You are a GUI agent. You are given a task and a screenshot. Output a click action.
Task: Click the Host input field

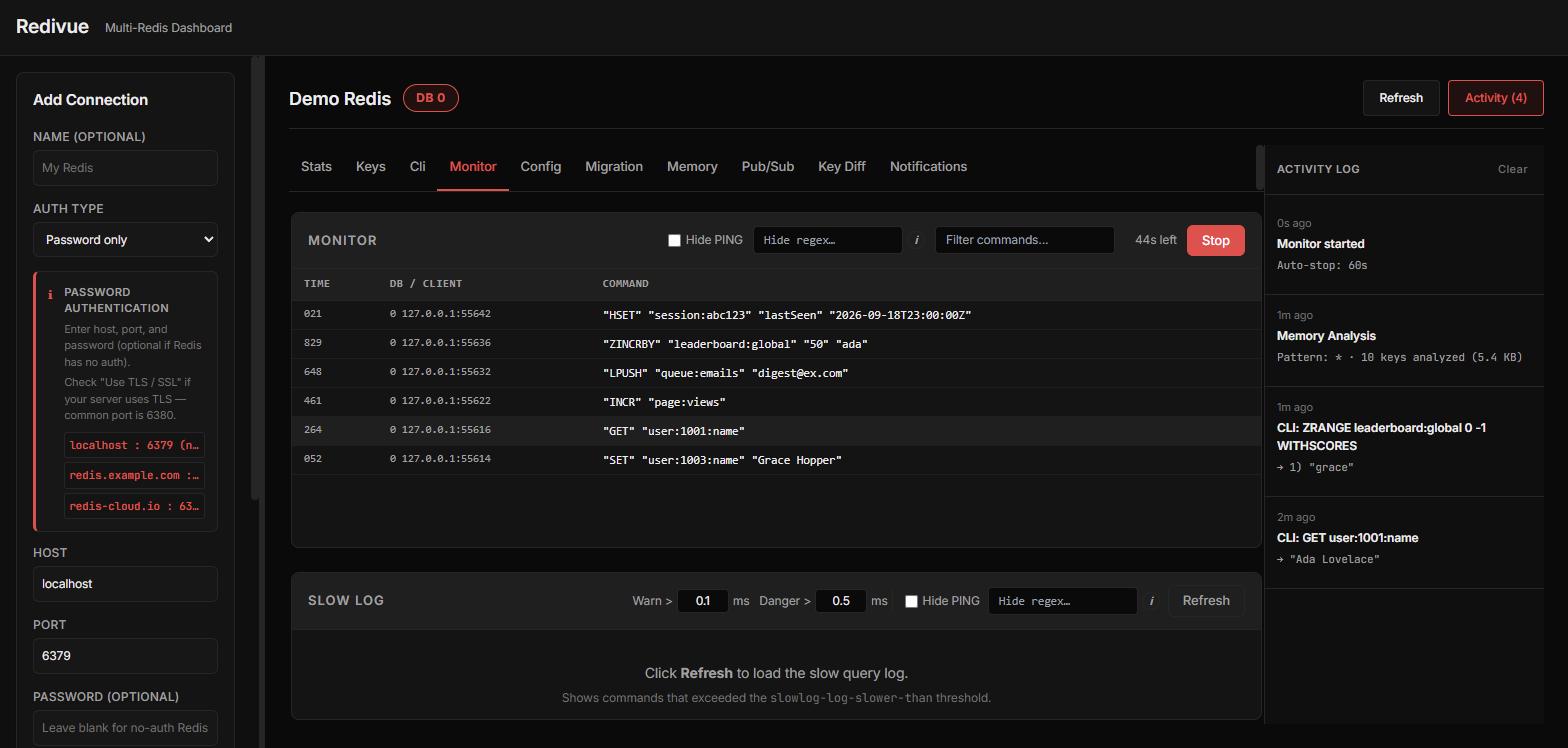125,584
